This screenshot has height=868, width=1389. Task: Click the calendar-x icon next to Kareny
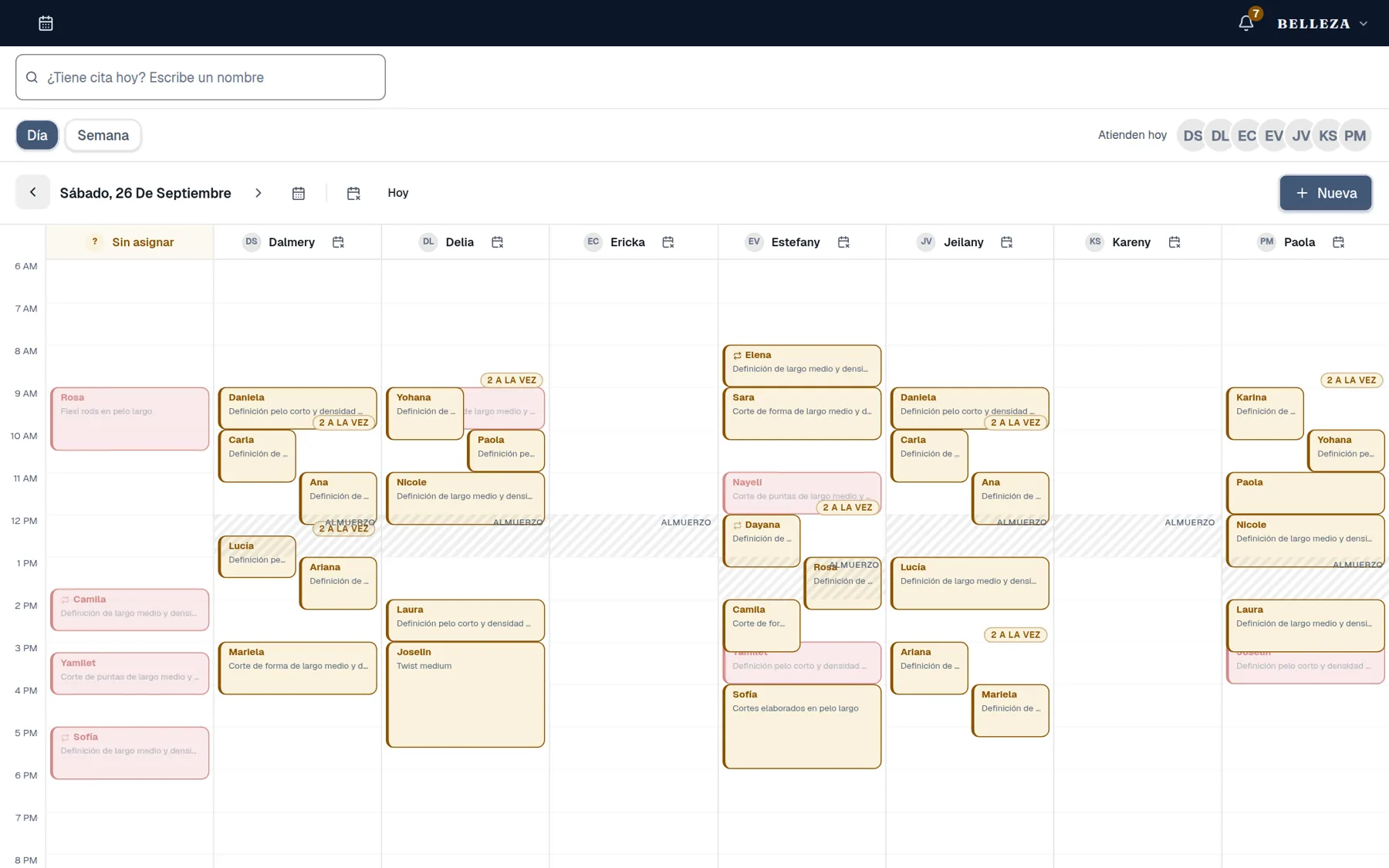(x=1174, y=242)
